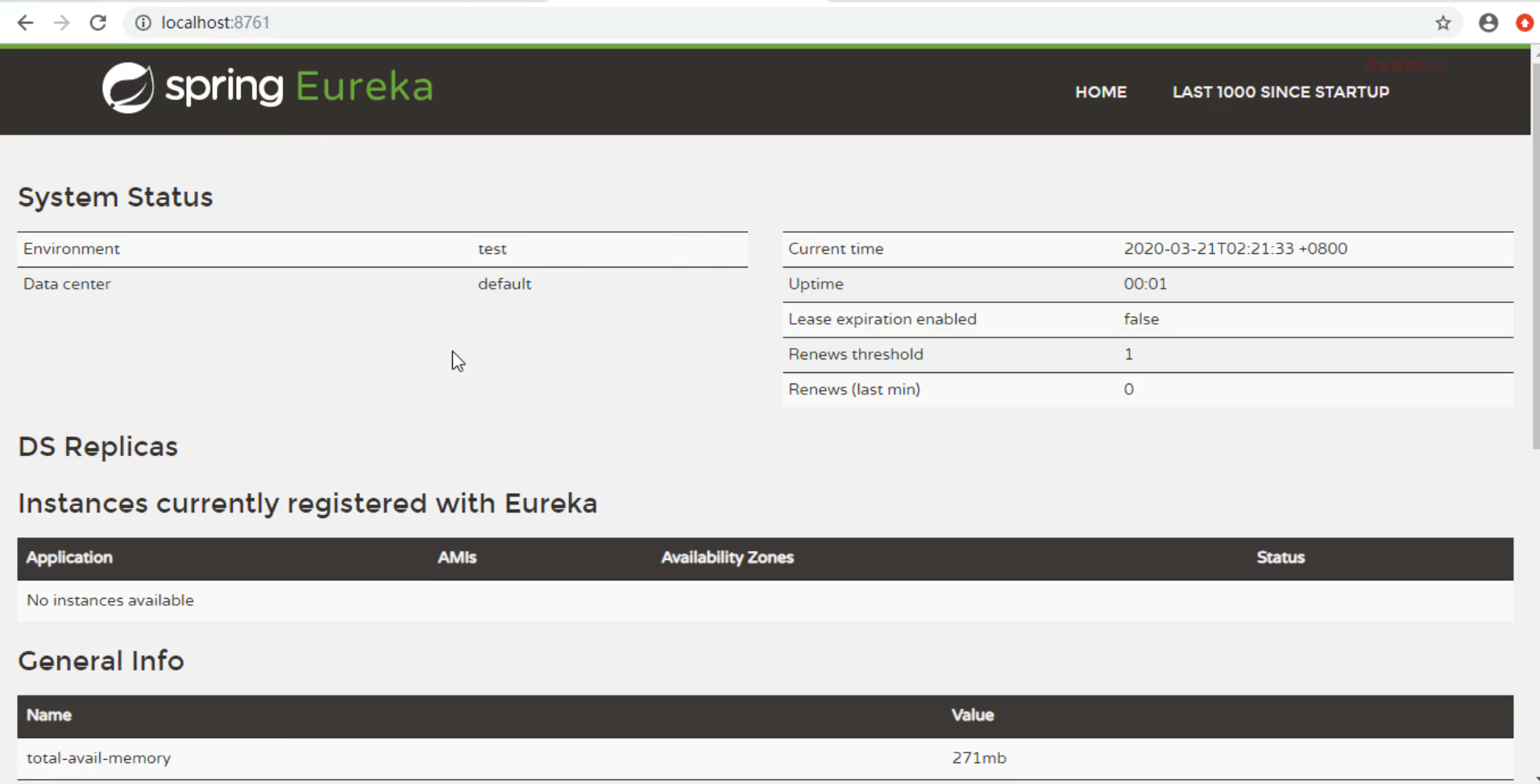
Task: Select the Uptime value 00:01
Action: (x=1145, y=284)
